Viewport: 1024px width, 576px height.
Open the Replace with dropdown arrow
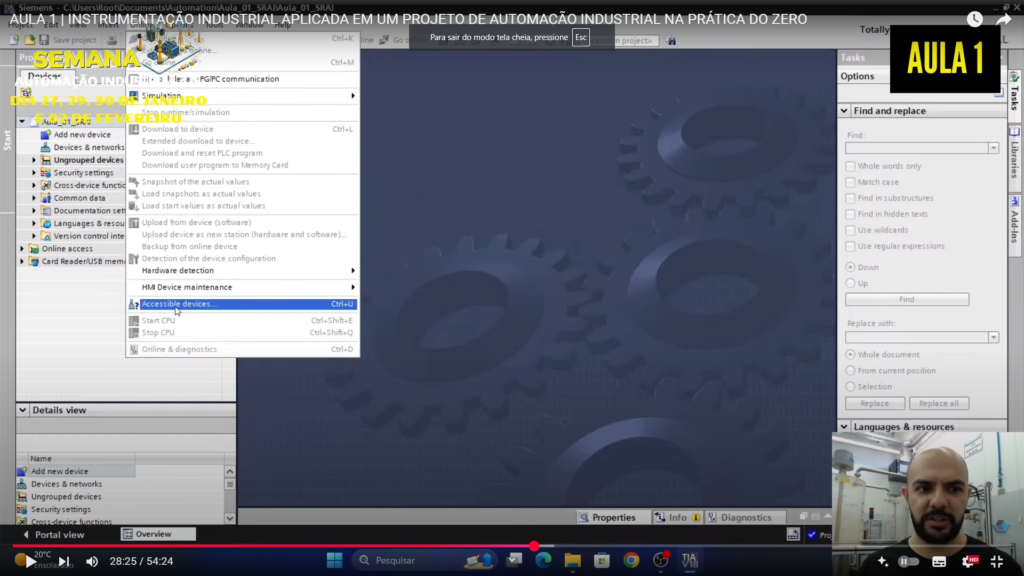(993, 338)
